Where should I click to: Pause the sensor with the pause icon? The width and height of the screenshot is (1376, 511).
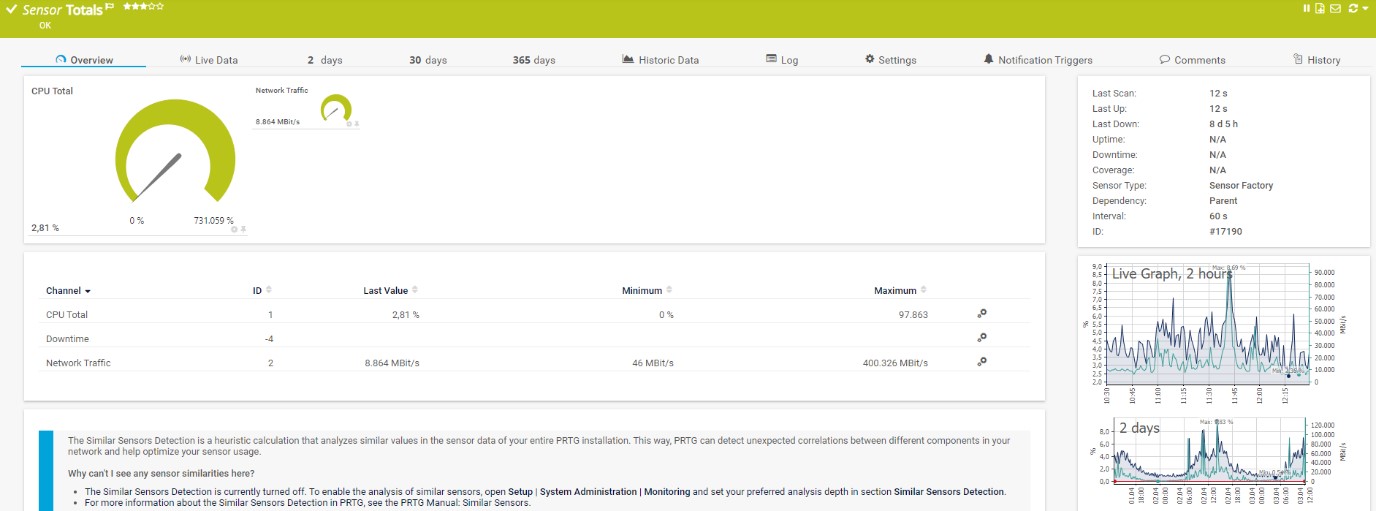(x=1306, y=8)
